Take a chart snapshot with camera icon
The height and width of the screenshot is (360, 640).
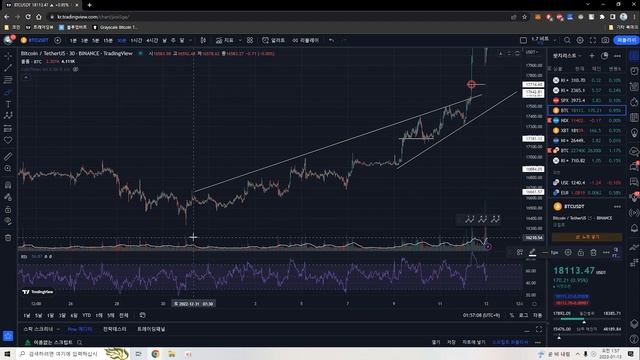[x=605, y=40]
